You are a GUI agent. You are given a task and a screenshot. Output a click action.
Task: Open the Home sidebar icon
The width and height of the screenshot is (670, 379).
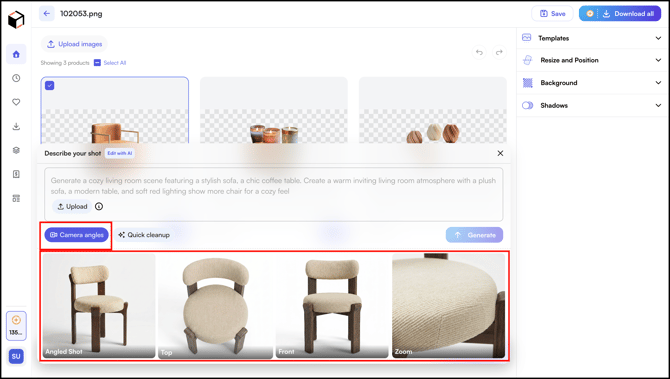point(16,54)
